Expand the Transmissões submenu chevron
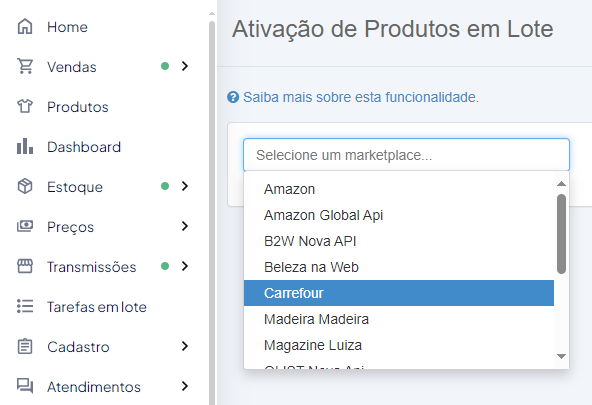Screen dimensions: 592x405 click(185, 266)
